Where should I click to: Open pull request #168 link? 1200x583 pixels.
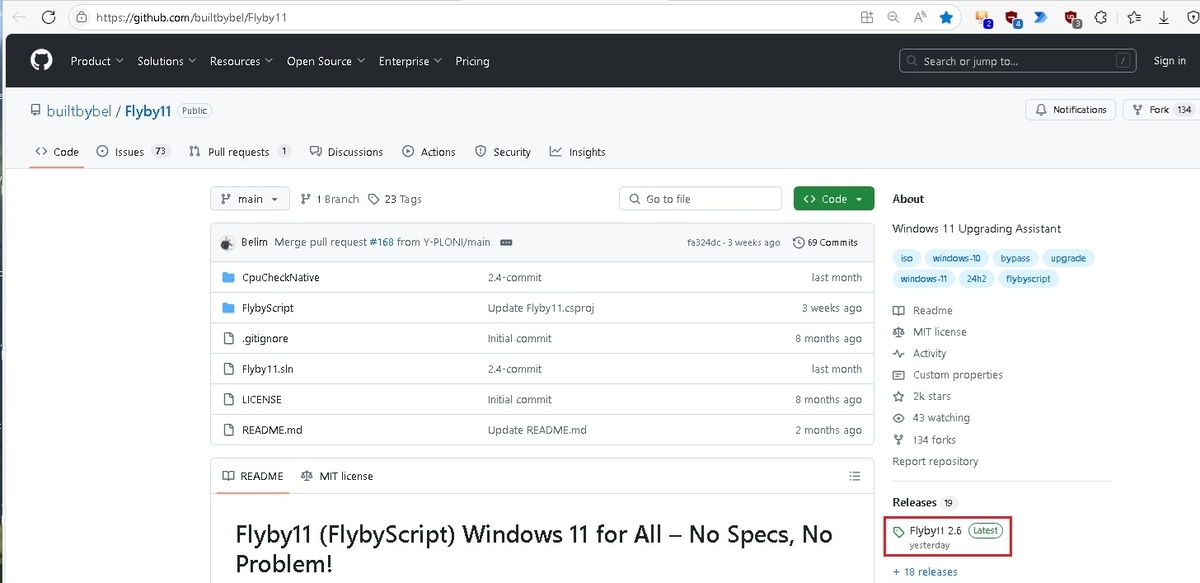[381, 242]
